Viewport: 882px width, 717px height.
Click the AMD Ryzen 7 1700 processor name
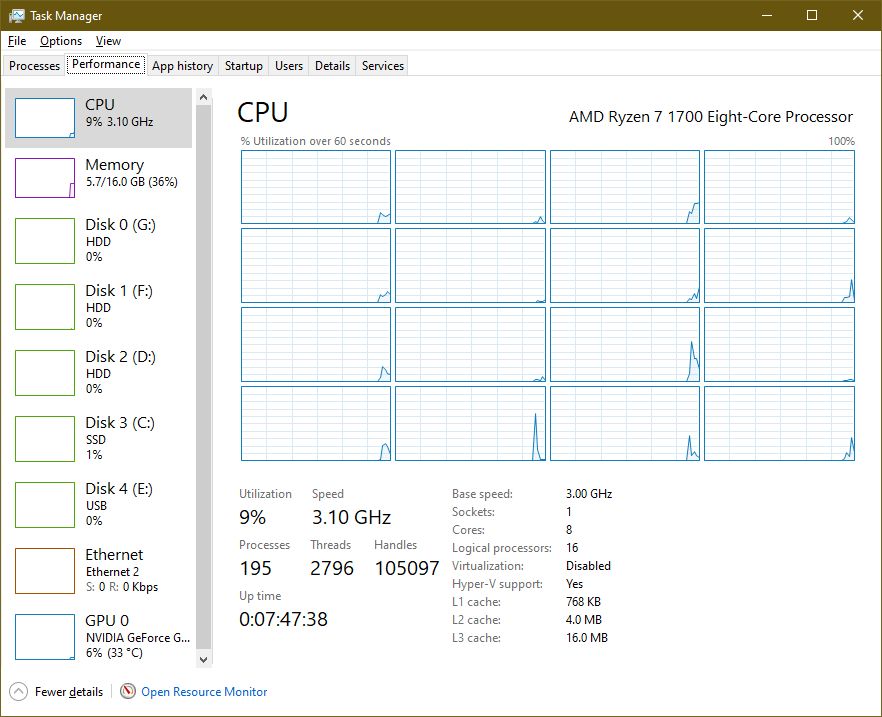click(x=711, y=116)
